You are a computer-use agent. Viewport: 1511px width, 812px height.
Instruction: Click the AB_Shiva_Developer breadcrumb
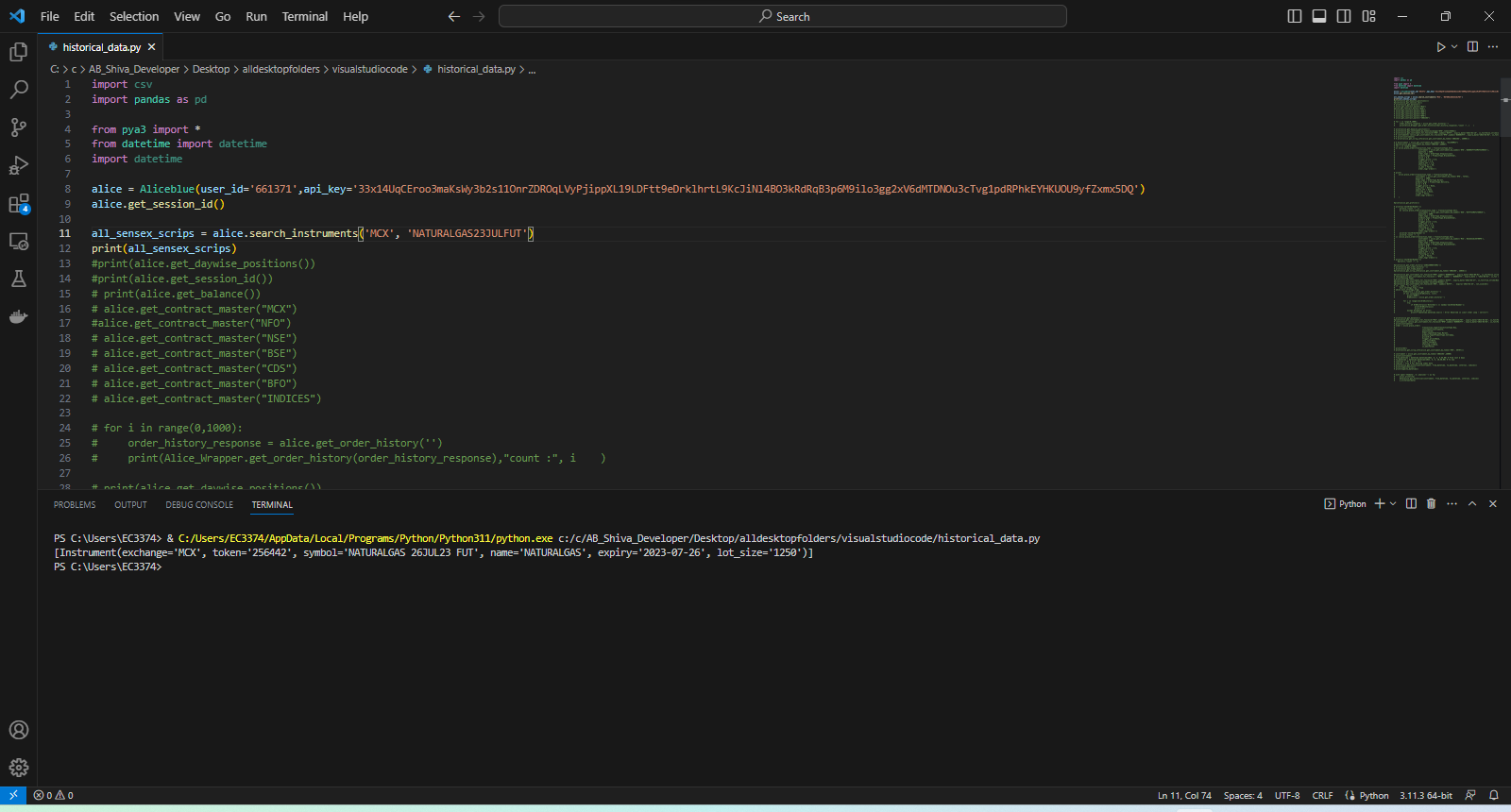click(x=134, y=69)
